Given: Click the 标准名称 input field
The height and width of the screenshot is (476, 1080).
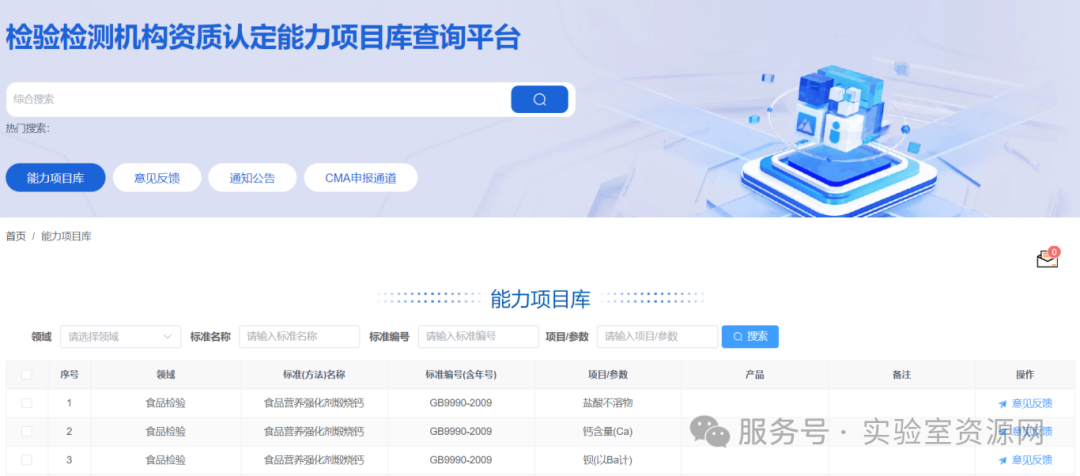Looking at the screenshot, I should pos(299,337).
